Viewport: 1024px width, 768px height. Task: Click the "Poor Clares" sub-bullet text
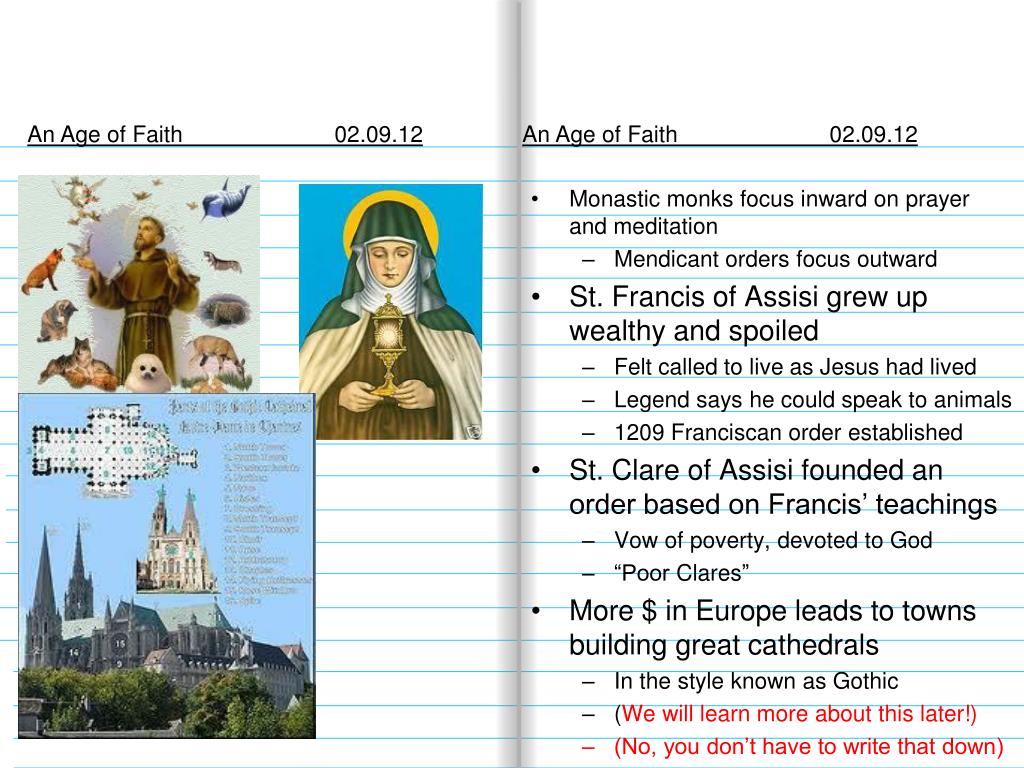(682, 573)
